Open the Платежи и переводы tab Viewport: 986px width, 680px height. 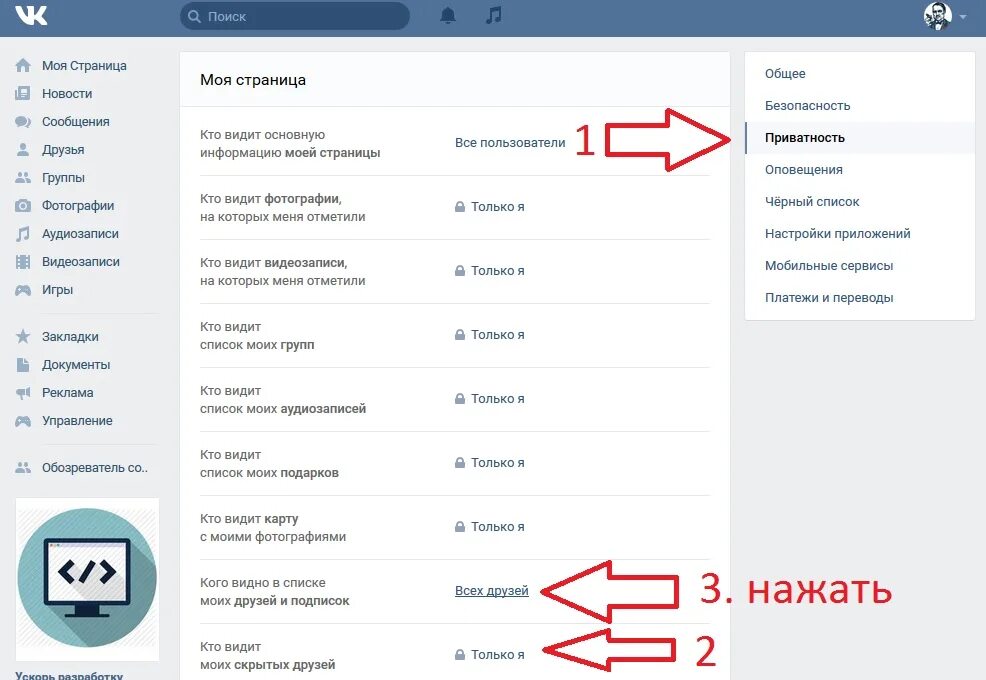click(829, 298)
